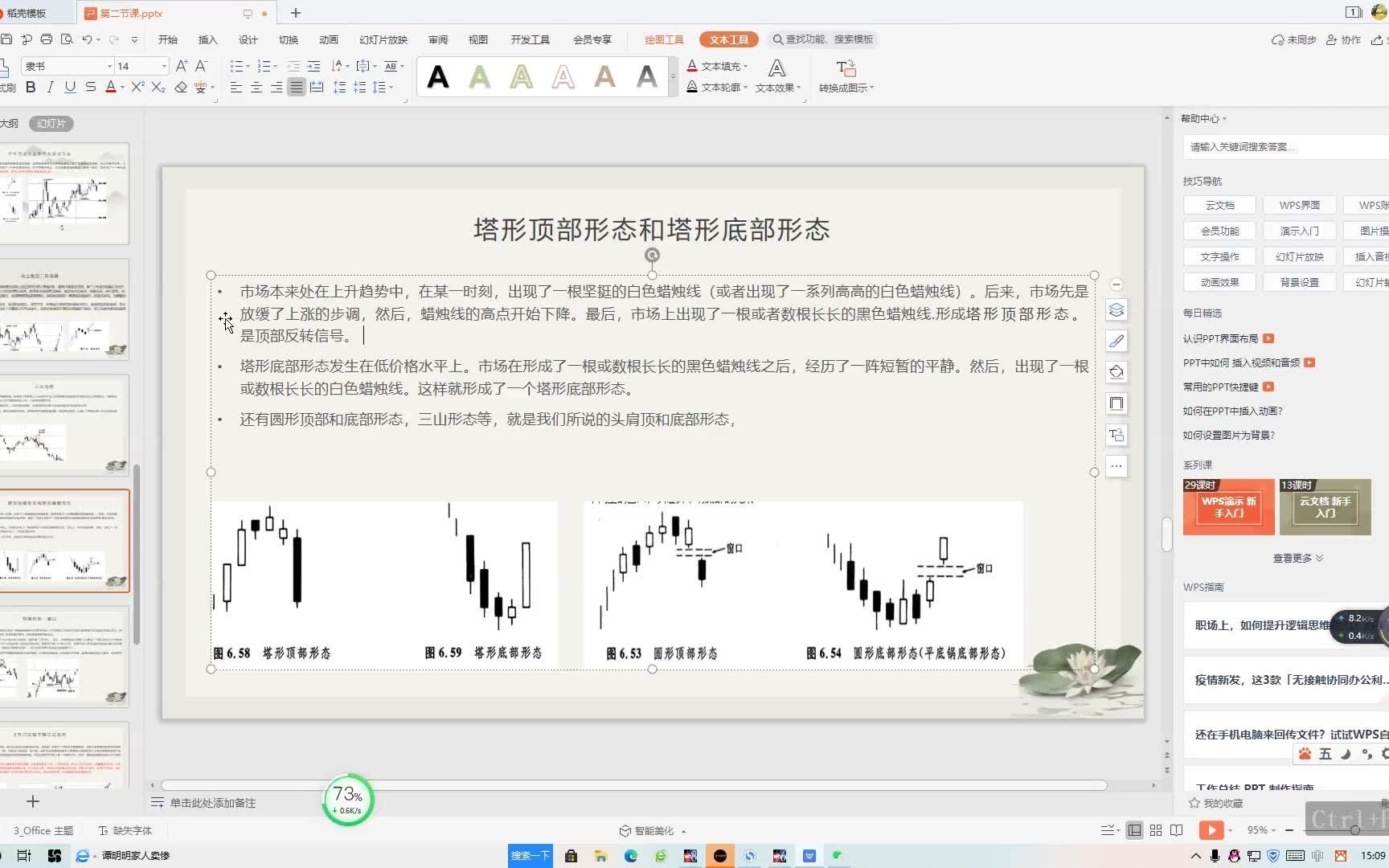Expand WordArt styles gallery arrow
Viewport: 1389px width, 868px height.
pos(673,77)
